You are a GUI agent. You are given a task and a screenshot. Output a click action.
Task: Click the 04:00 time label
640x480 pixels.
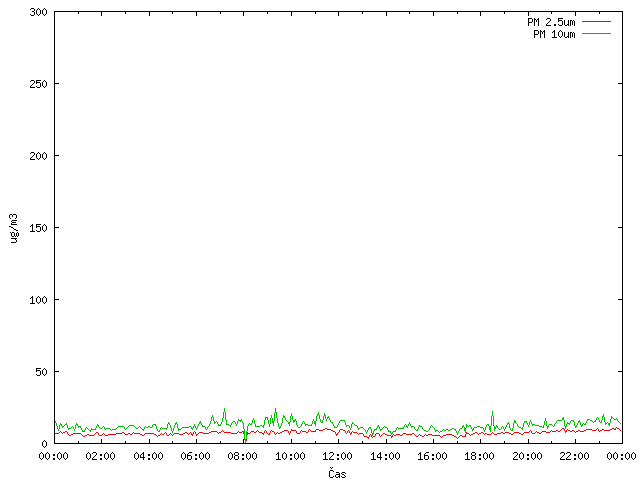coord(148,456)
